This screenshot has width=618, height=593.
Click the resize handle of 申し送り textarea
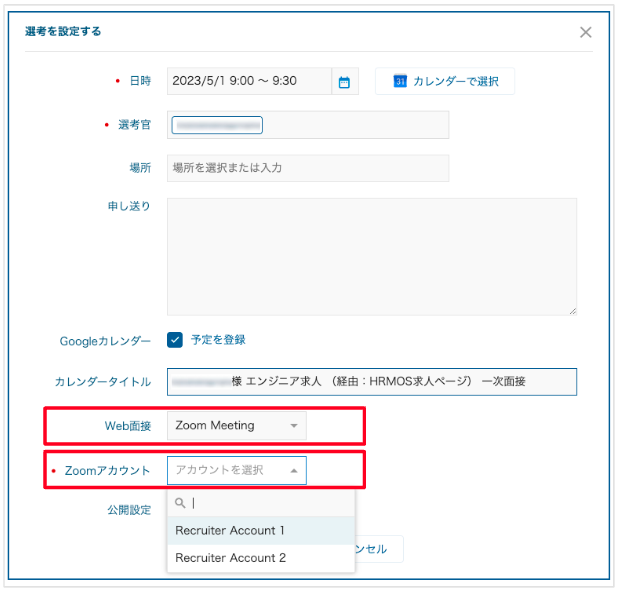coord(572,311)
